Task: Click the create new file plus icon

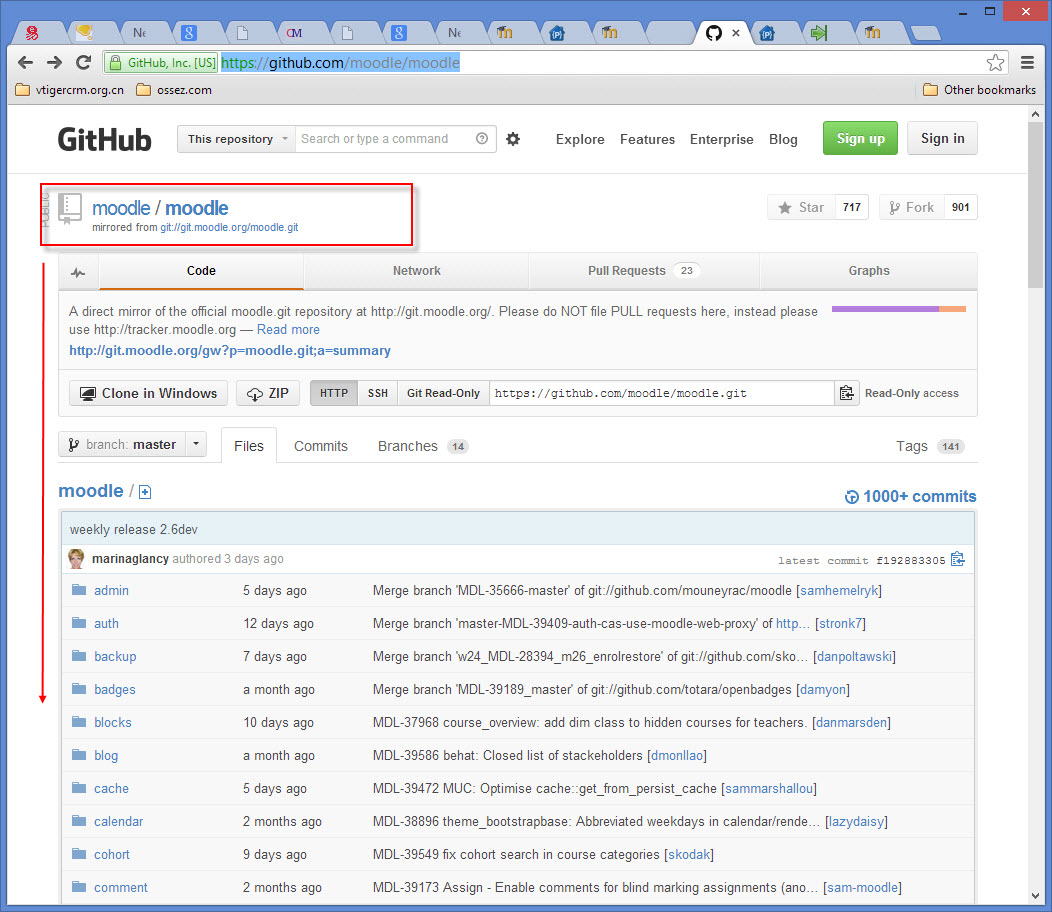Action: pyautogui.click(x=145, y=492)
